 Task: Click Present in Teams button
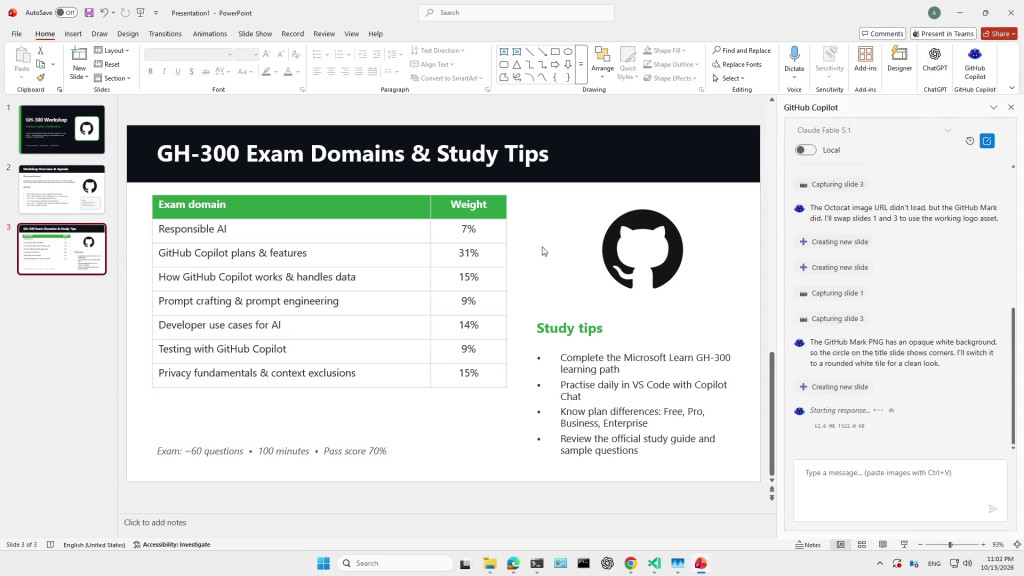click(x=944, y=33)
